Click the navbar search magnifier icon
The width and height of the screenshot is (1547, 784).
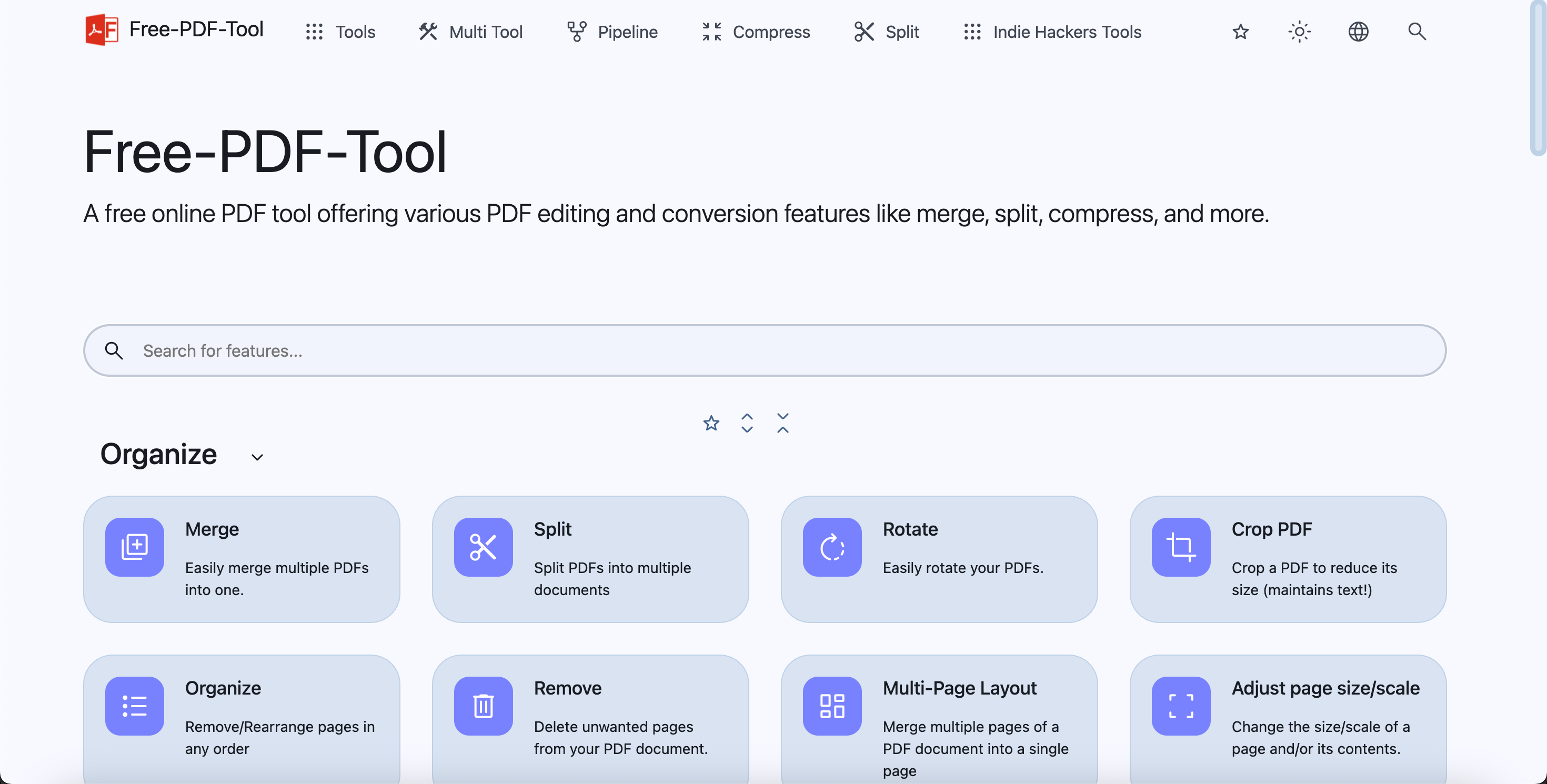tap(1417, 31)
